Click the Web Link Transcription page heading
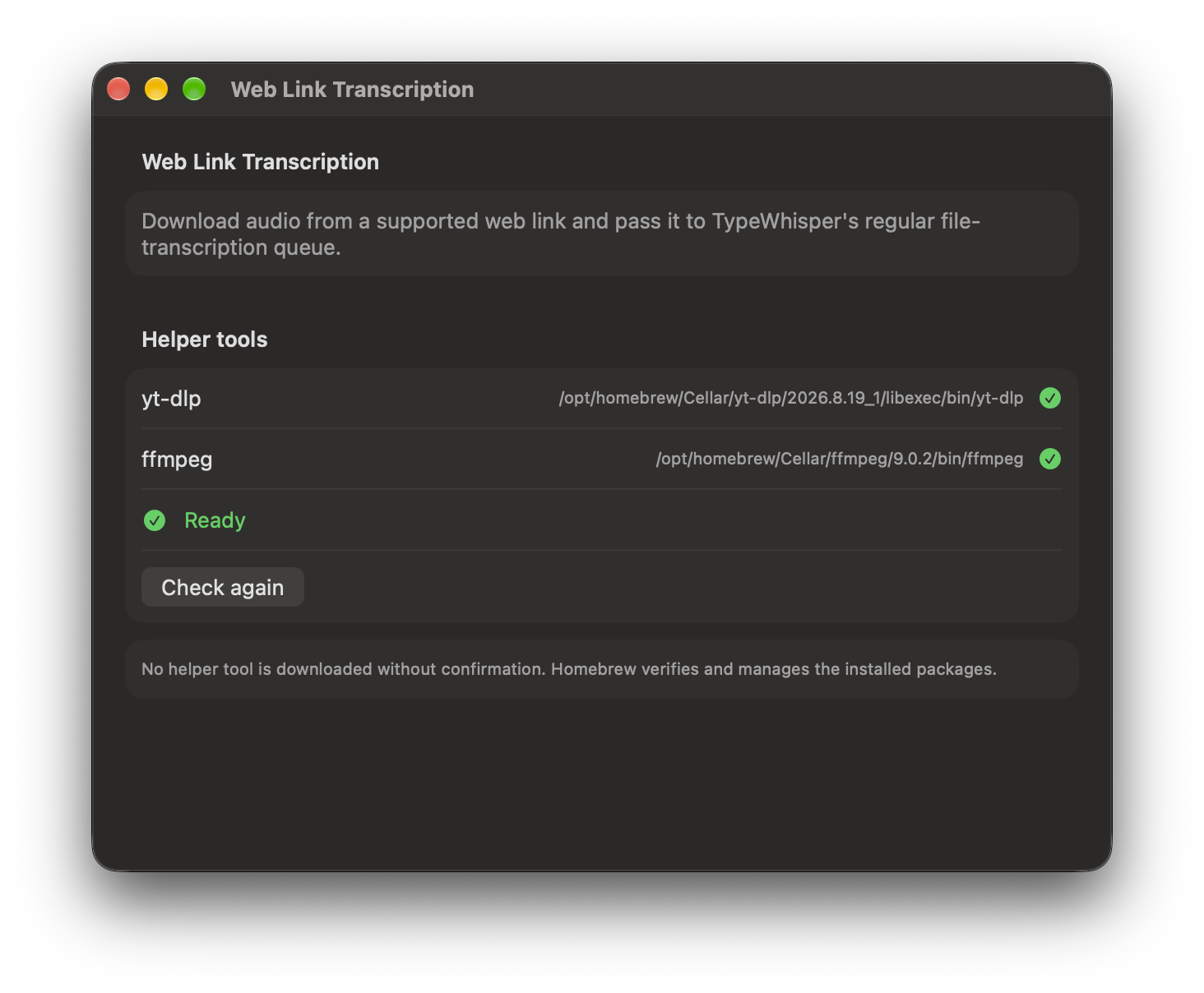The height and width of the screenshot is (993, 1204). pos(261,162)
